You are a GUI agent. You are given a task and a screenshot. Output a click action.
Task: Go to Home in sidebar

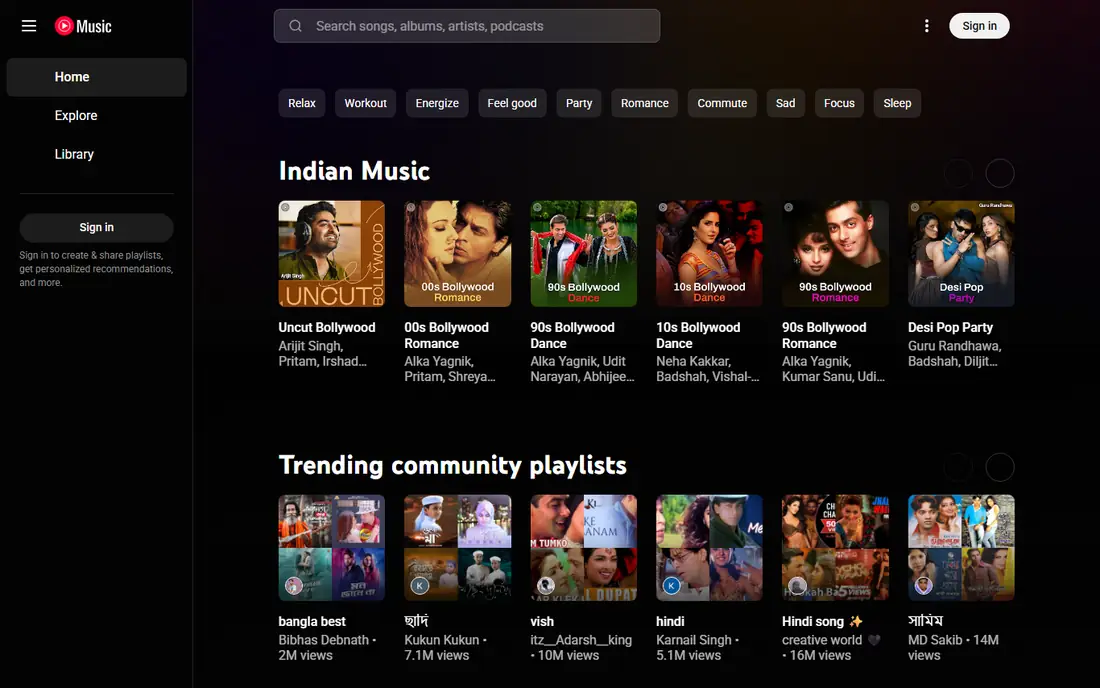click(96, 77)
